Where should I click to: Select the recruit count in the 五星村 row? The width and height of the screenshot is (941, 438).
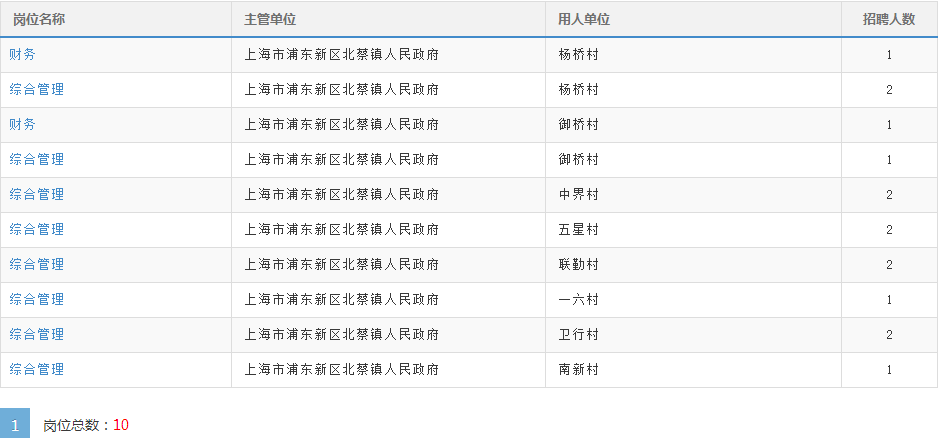click(889, 230)
